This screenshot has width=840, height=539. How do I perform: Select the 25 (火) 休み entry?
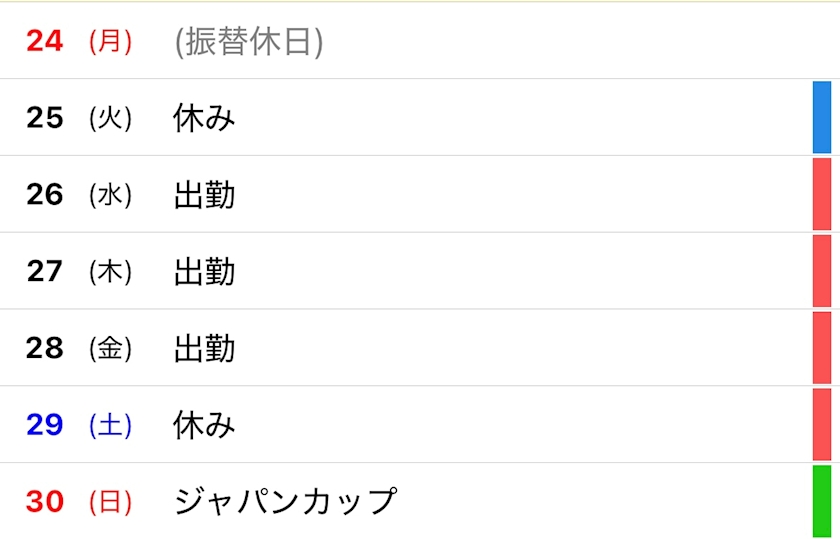[204, 118]
